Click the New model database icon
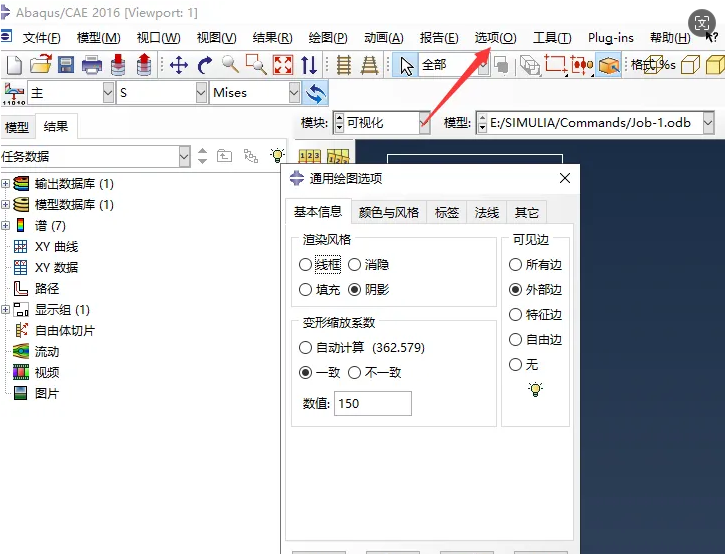The image size is (727, 554). [14, 65]
